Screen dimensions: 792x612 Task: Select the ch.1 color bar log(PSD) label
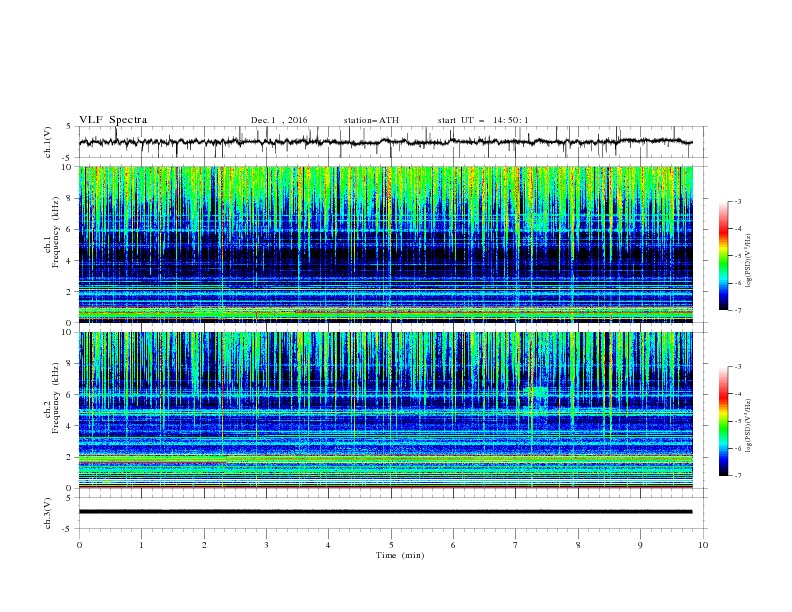coord(749,261)
